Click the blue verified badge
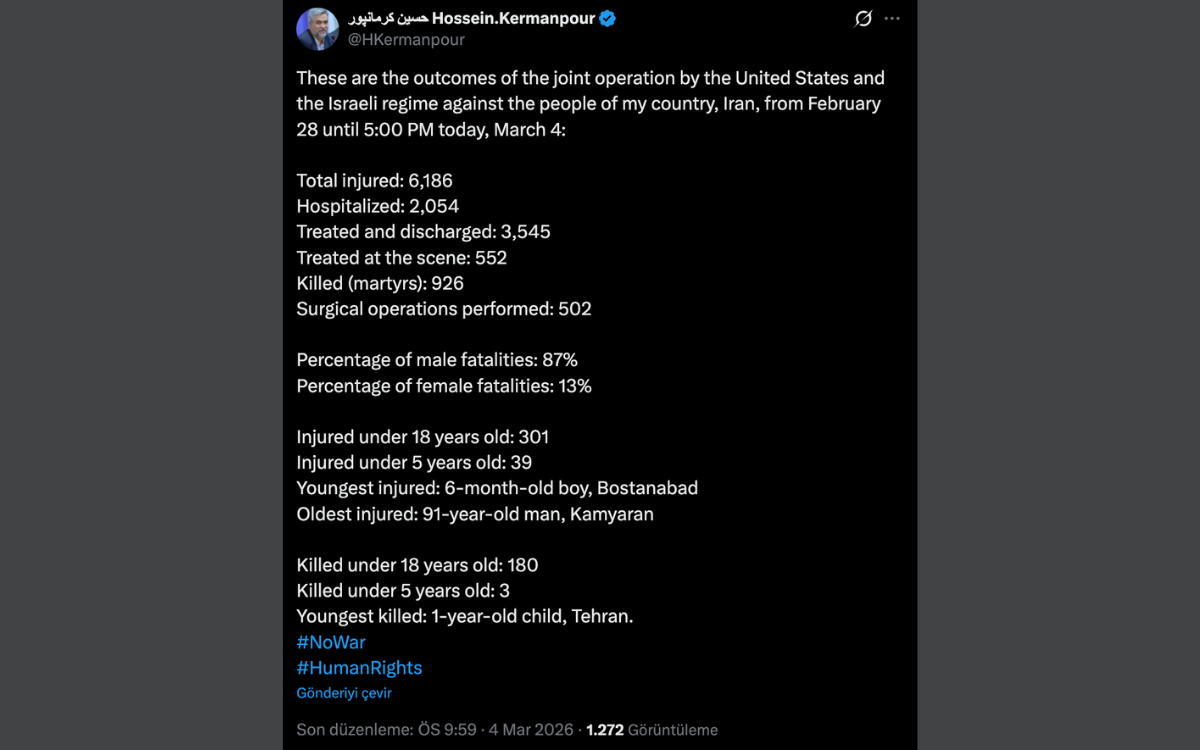 [x=607, y=19]
